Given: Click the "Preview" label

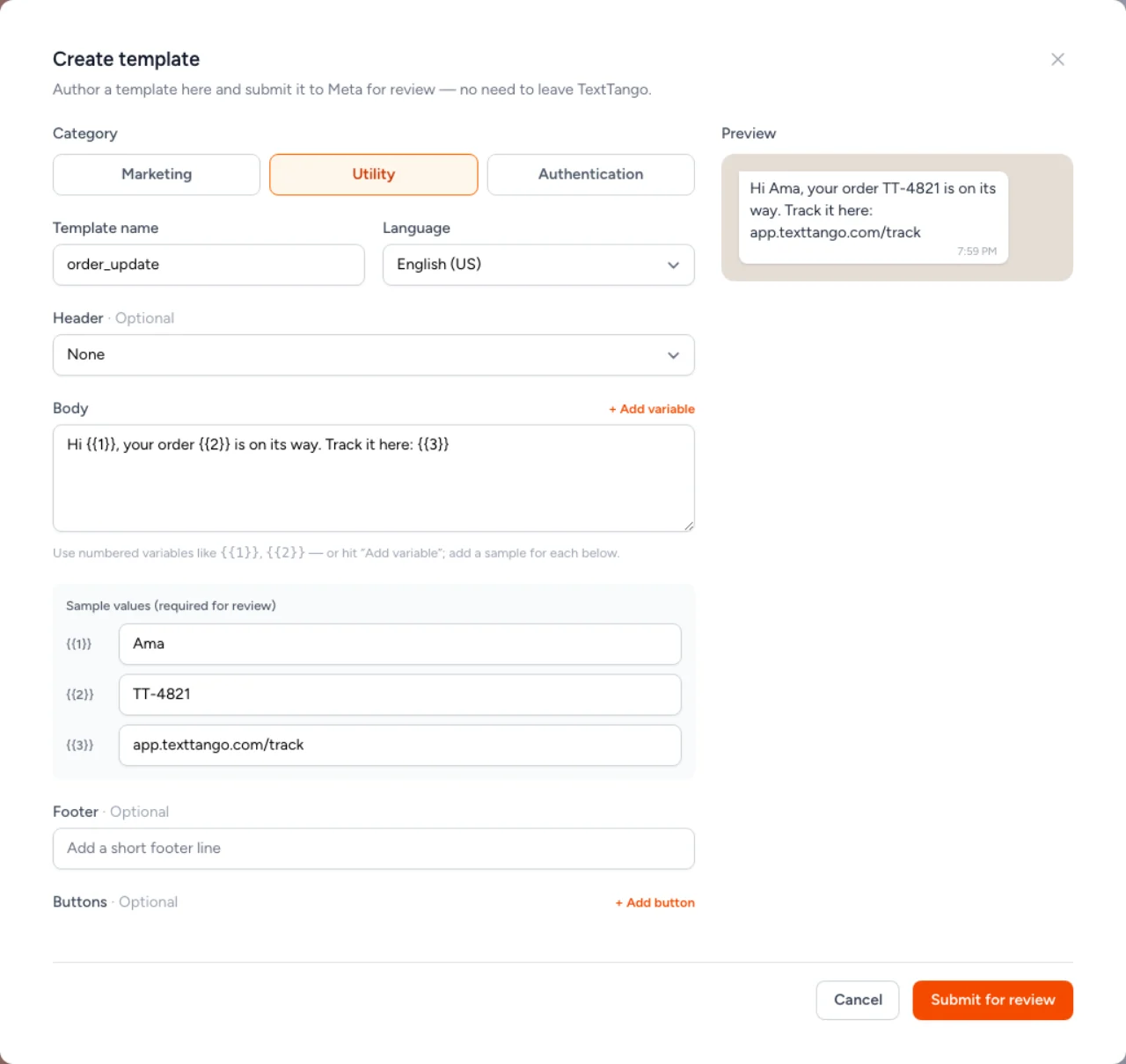Looking at the screenshot, I should pyautogui.click(x=749, y=134).
